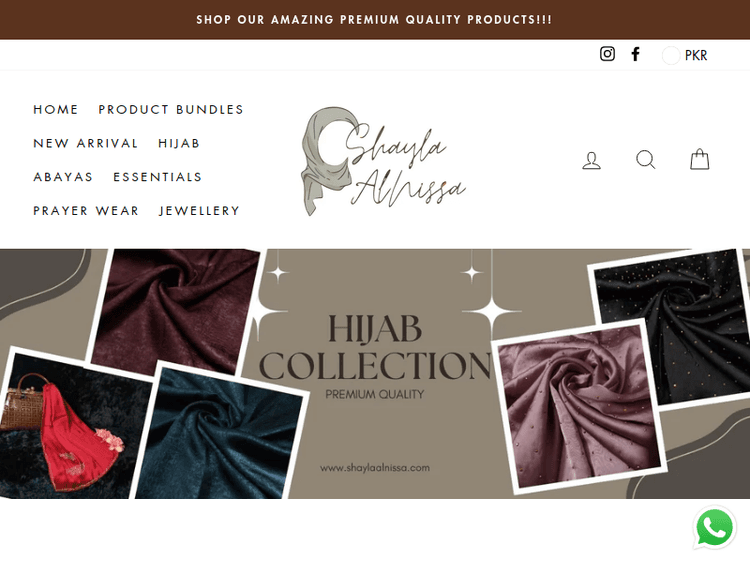Click the premium quality products announcement bar
Screen dimensions: 750x563
point(375,20)
